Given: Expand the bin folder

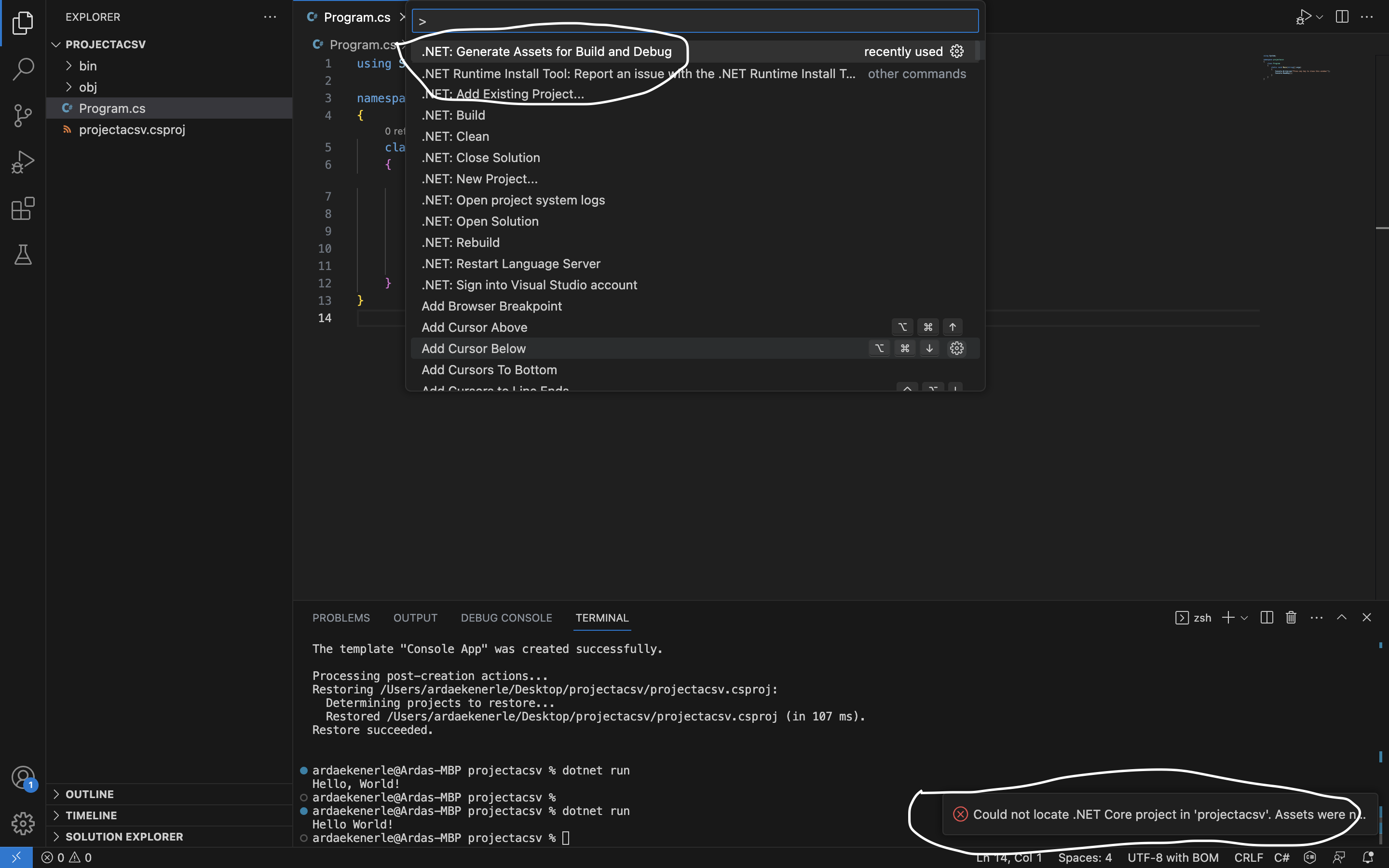Looking at the screenshot, I should (x=88, y=66).
